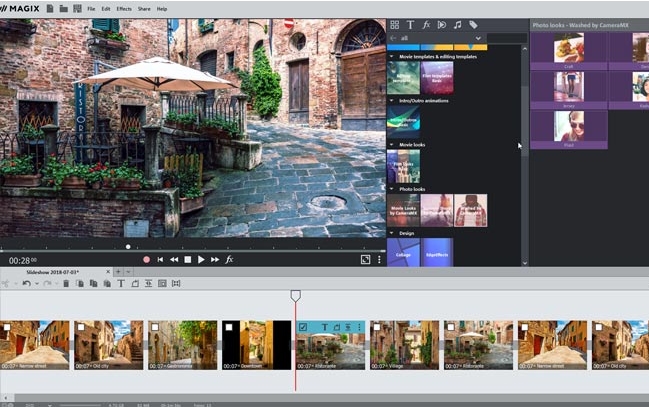Open the Edit menu
The height and width of the screenshot is (407, 649).
[x=106, y=9]
